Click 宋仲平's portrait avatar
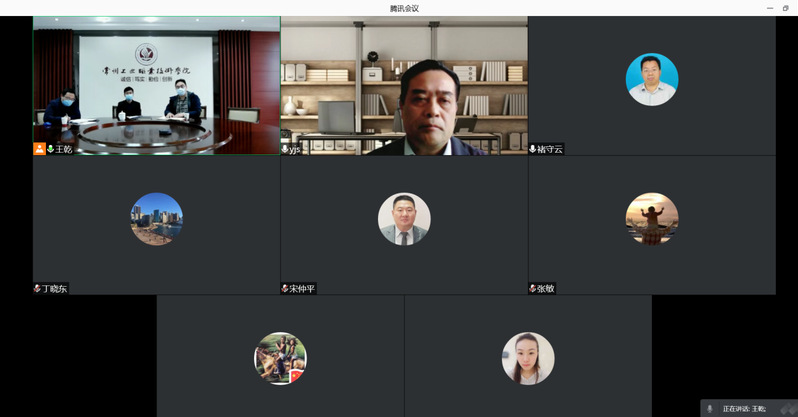Screen dimensions: 798x417 click(404, 219)
